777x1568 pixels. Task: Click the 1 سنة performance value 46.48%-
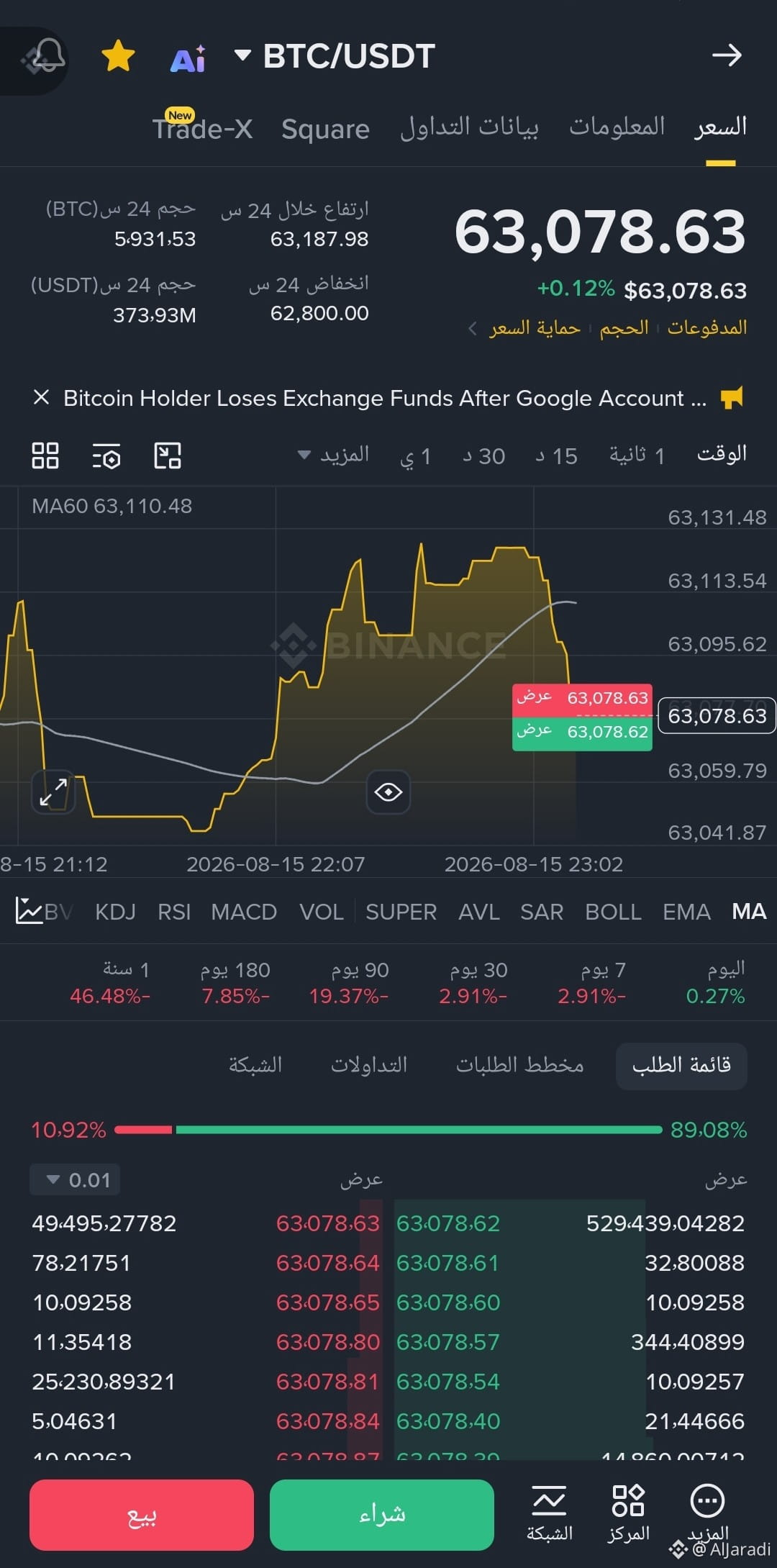(110, 996)
